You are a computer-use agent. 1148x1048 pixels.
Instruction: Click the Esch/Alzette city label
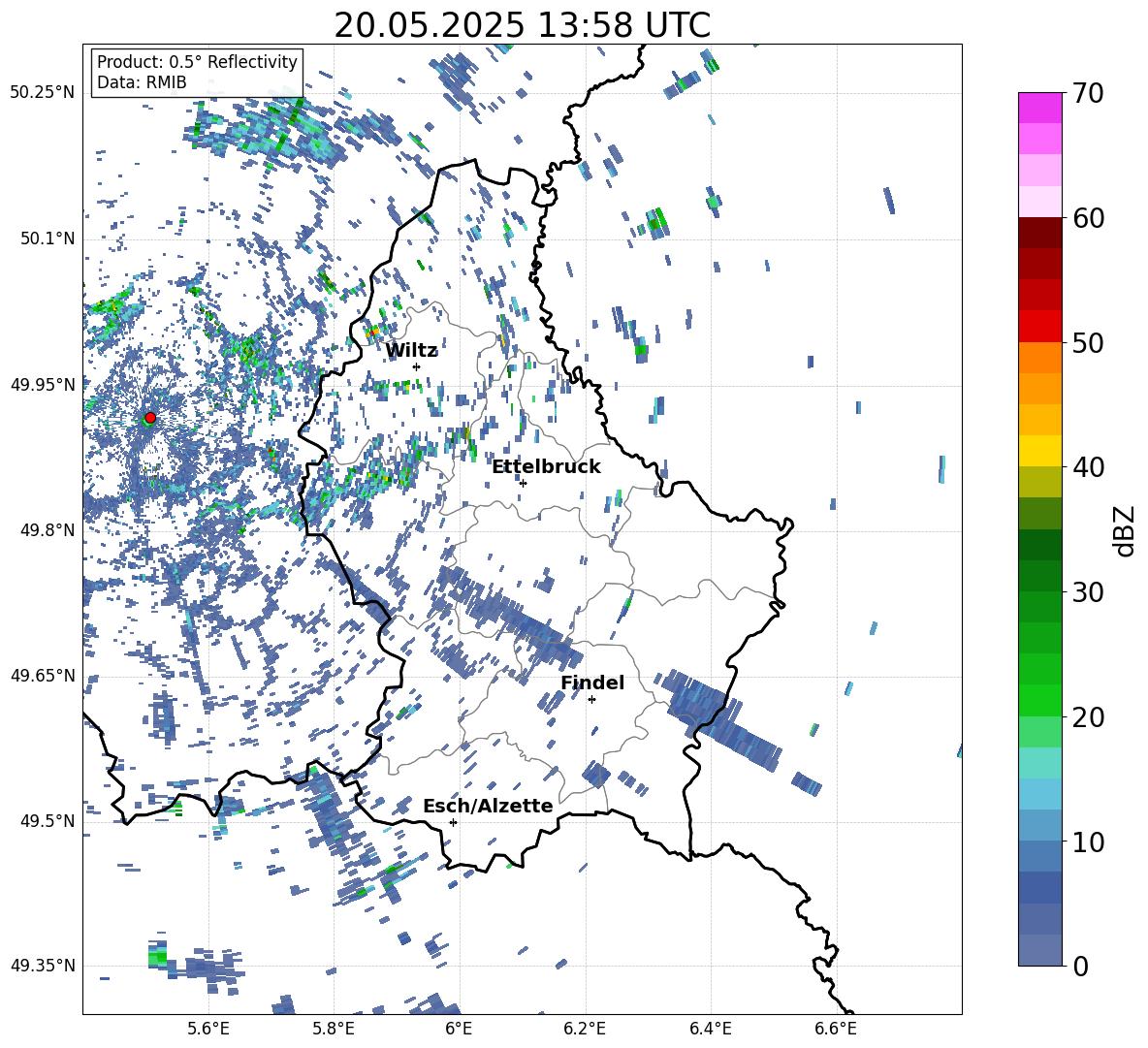488,806
